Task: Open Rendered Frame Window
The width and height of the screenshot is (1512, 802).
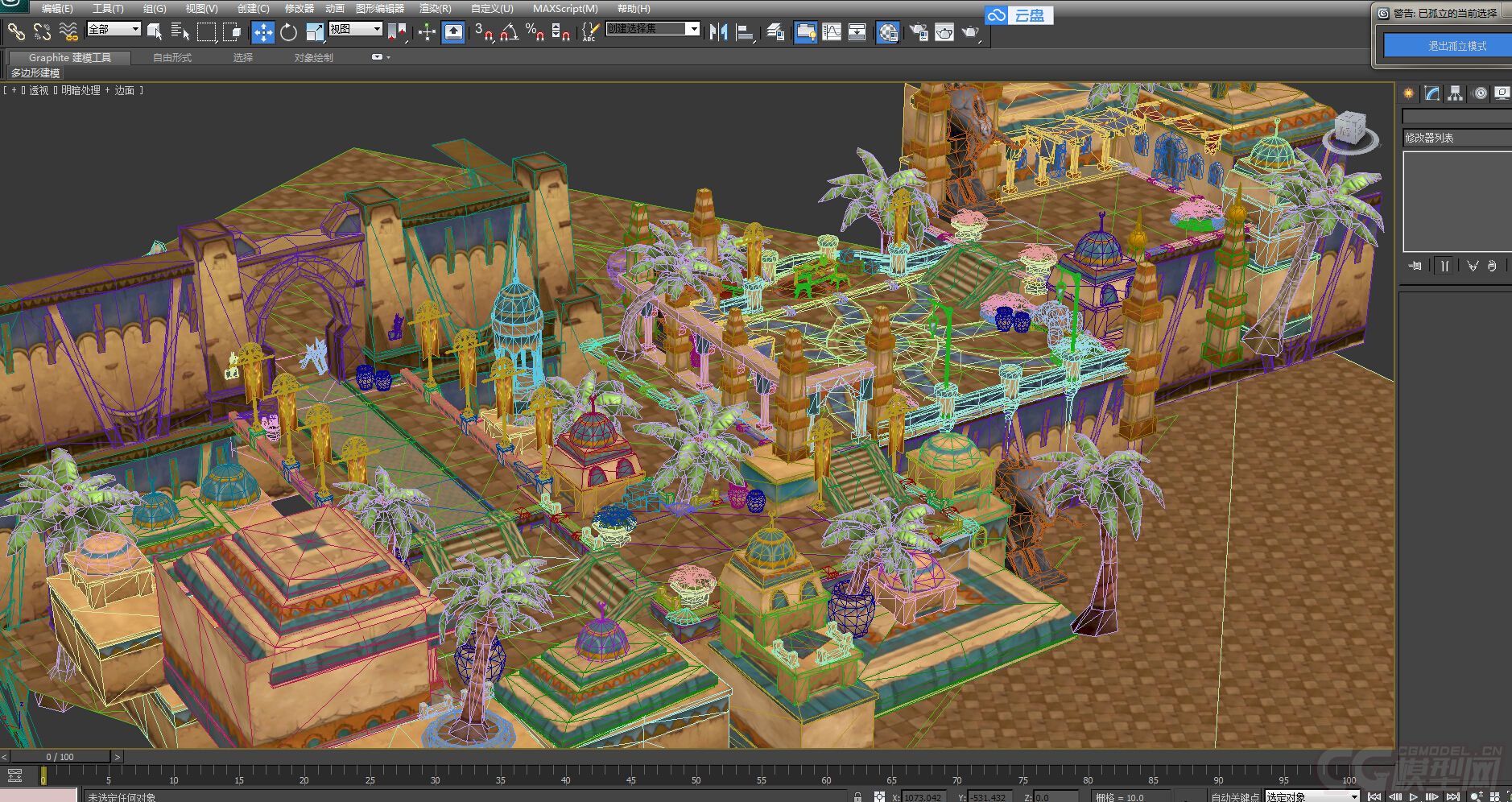Action: point(944,32)
